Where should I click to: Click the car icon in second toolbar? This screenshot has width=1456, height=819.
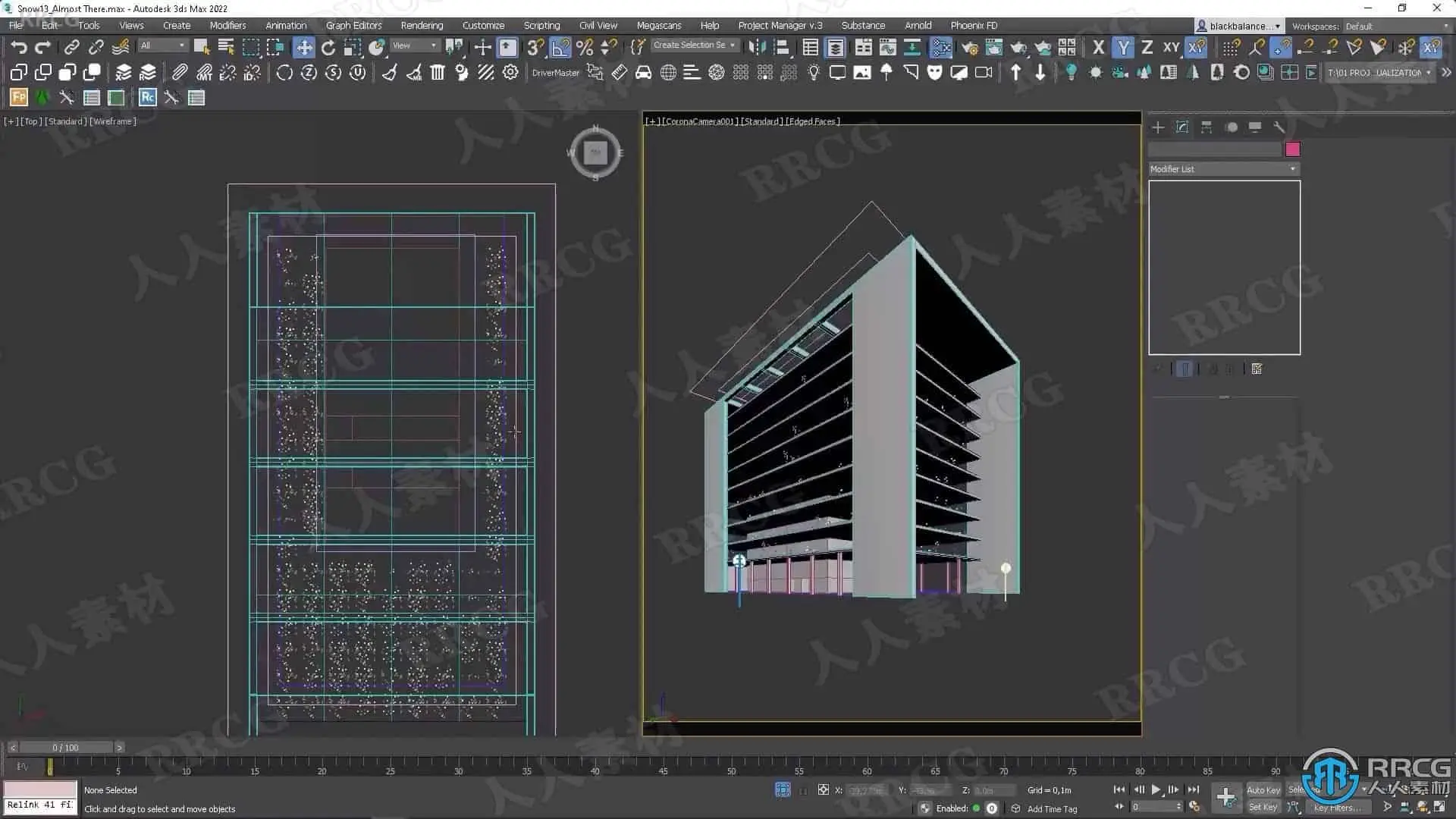[643, 73]
